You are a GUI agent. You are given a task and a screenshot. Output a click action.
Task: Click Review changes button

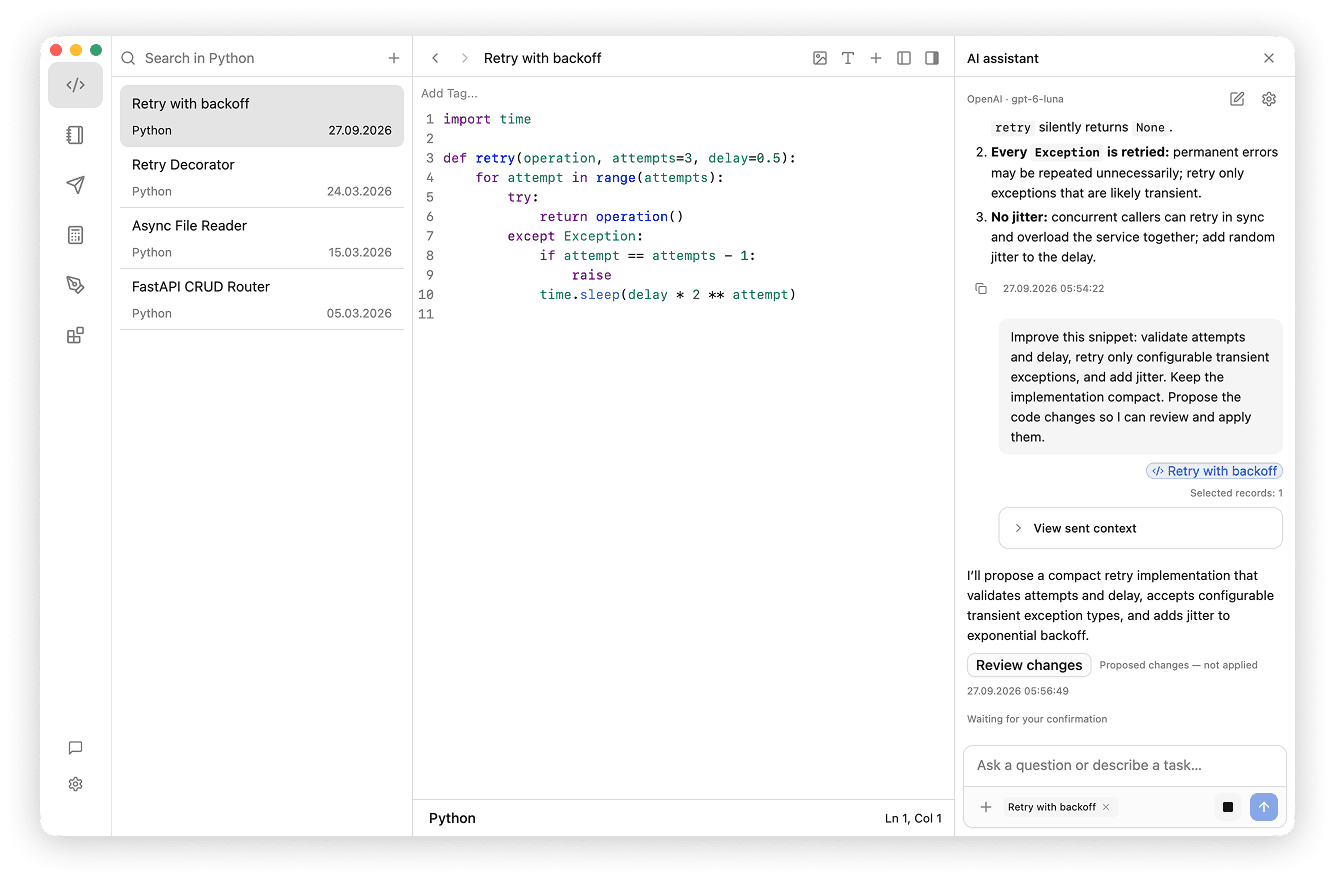(1029, 665)
